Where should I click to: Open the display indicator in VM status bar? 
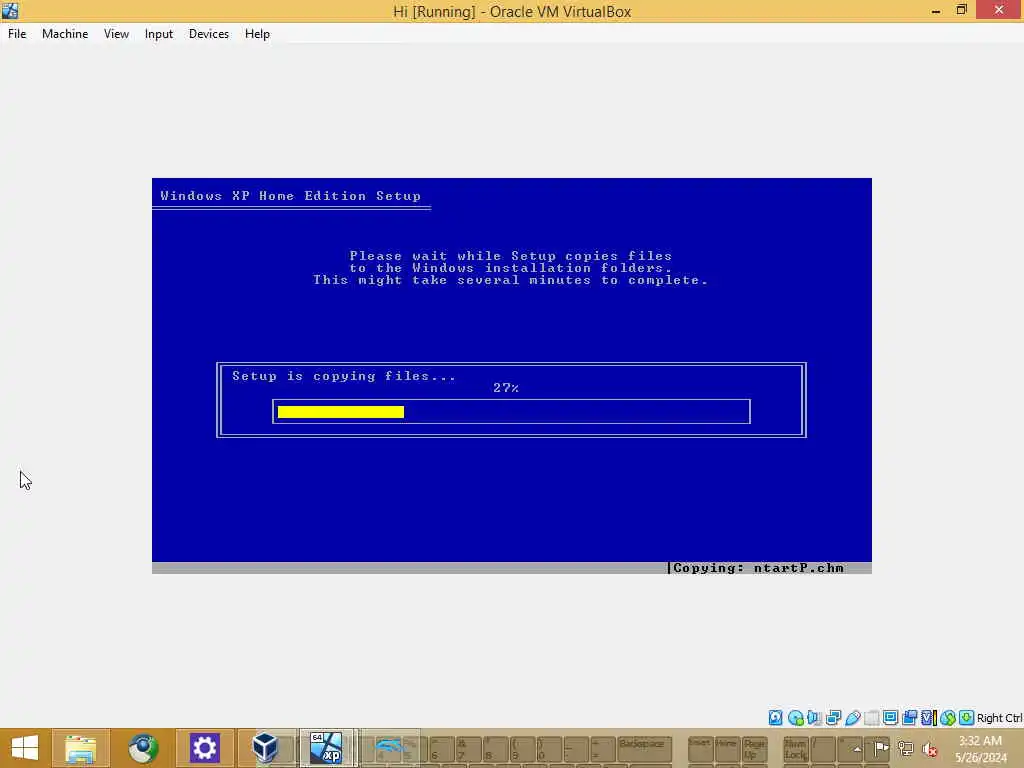tap(890, 718)
